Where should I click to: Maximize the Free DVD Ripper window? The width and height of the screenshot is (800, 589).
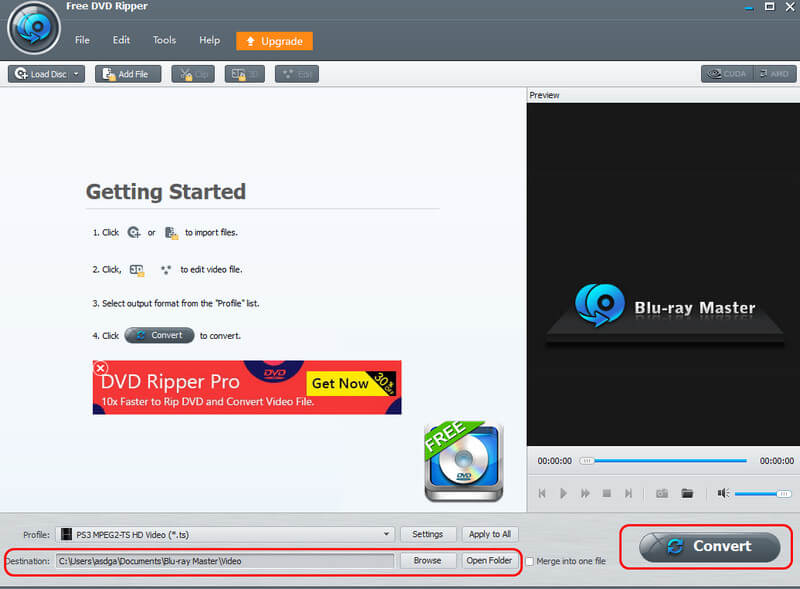pyautogui.click(x=769, y=7)
